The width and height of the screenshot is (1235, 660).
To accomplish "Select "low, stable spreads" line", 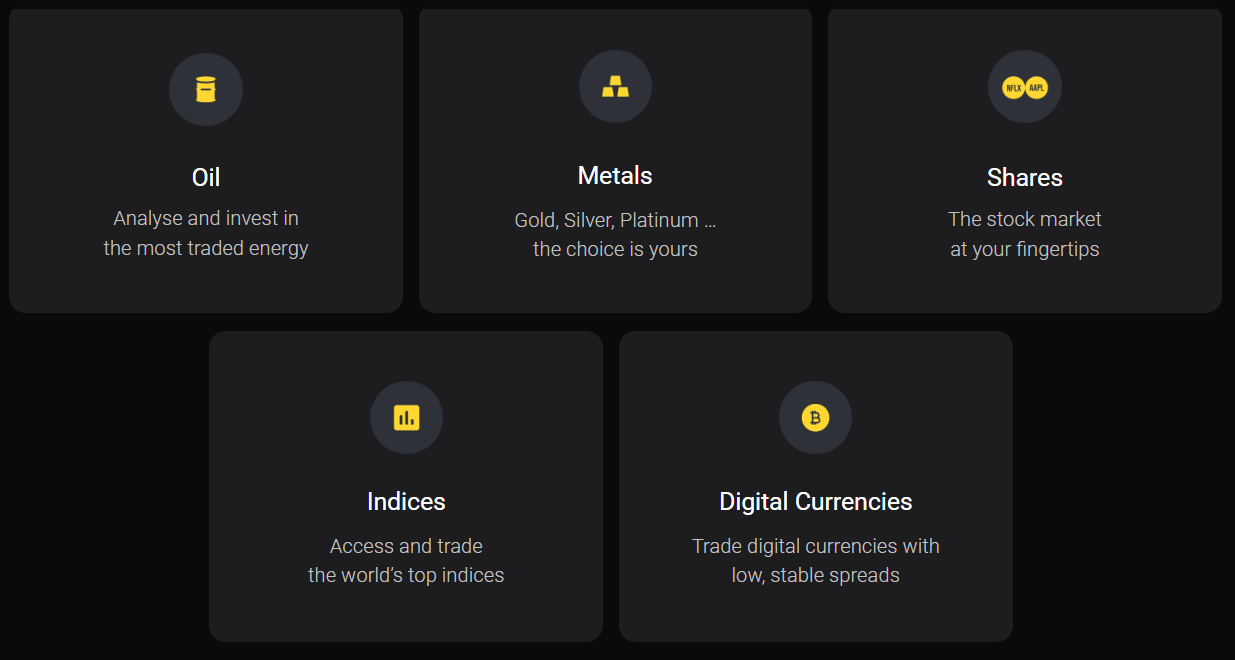I will pyautogui.click(x=816, y=575).
